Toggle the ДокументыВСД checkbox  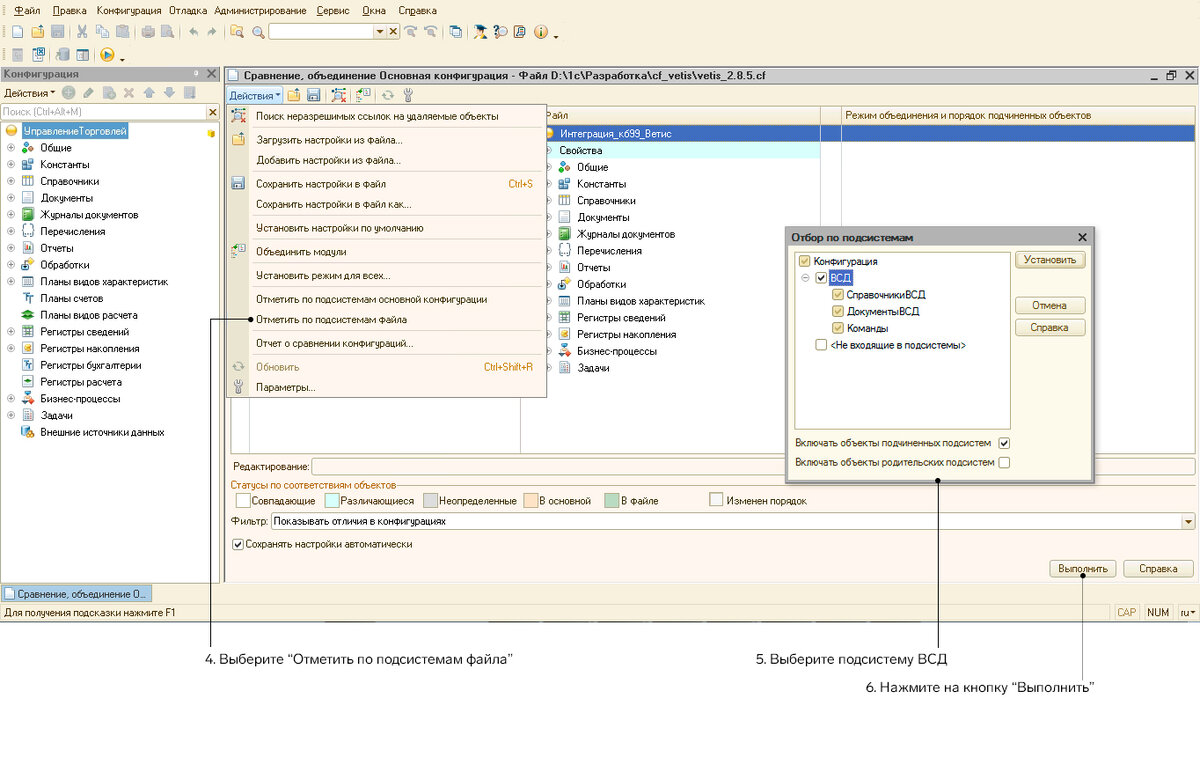[x=838, y=312]
